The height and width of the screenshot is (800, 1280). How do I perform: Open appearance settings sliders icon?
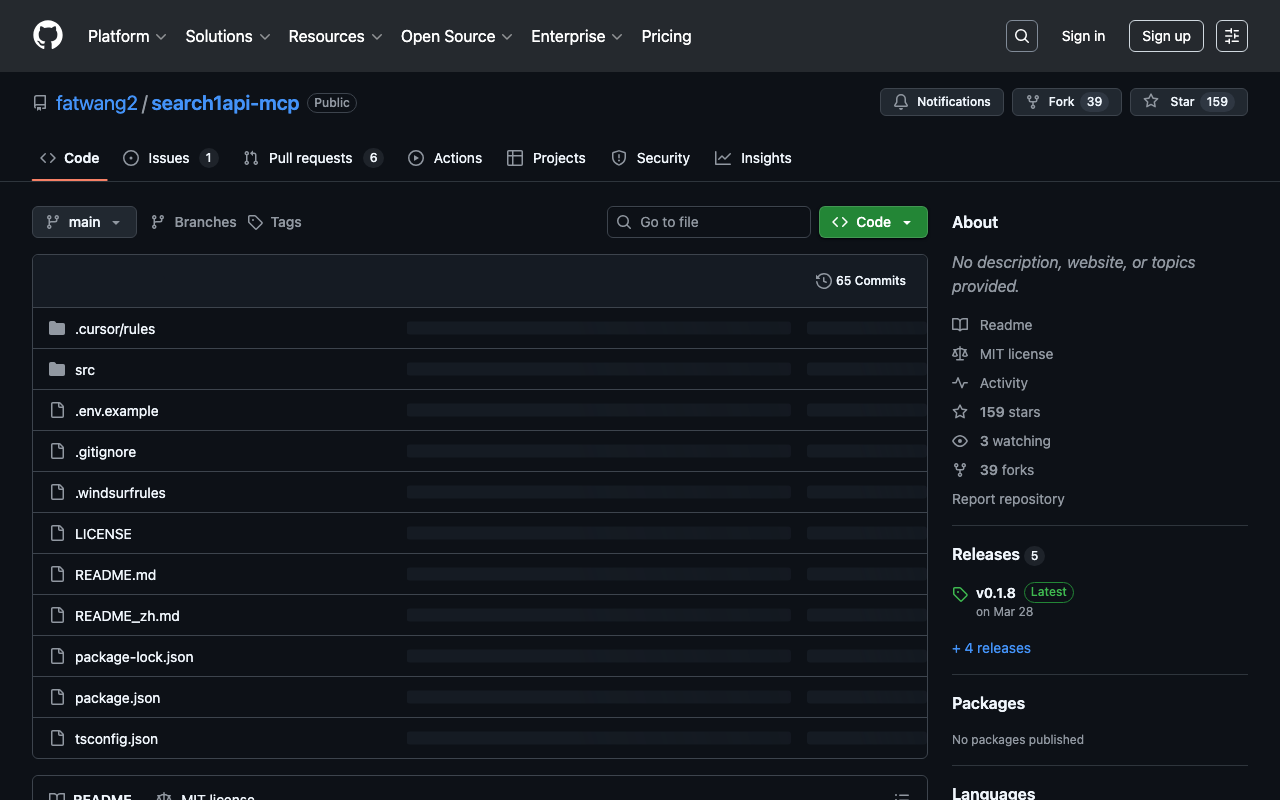tap(1231, 36)
